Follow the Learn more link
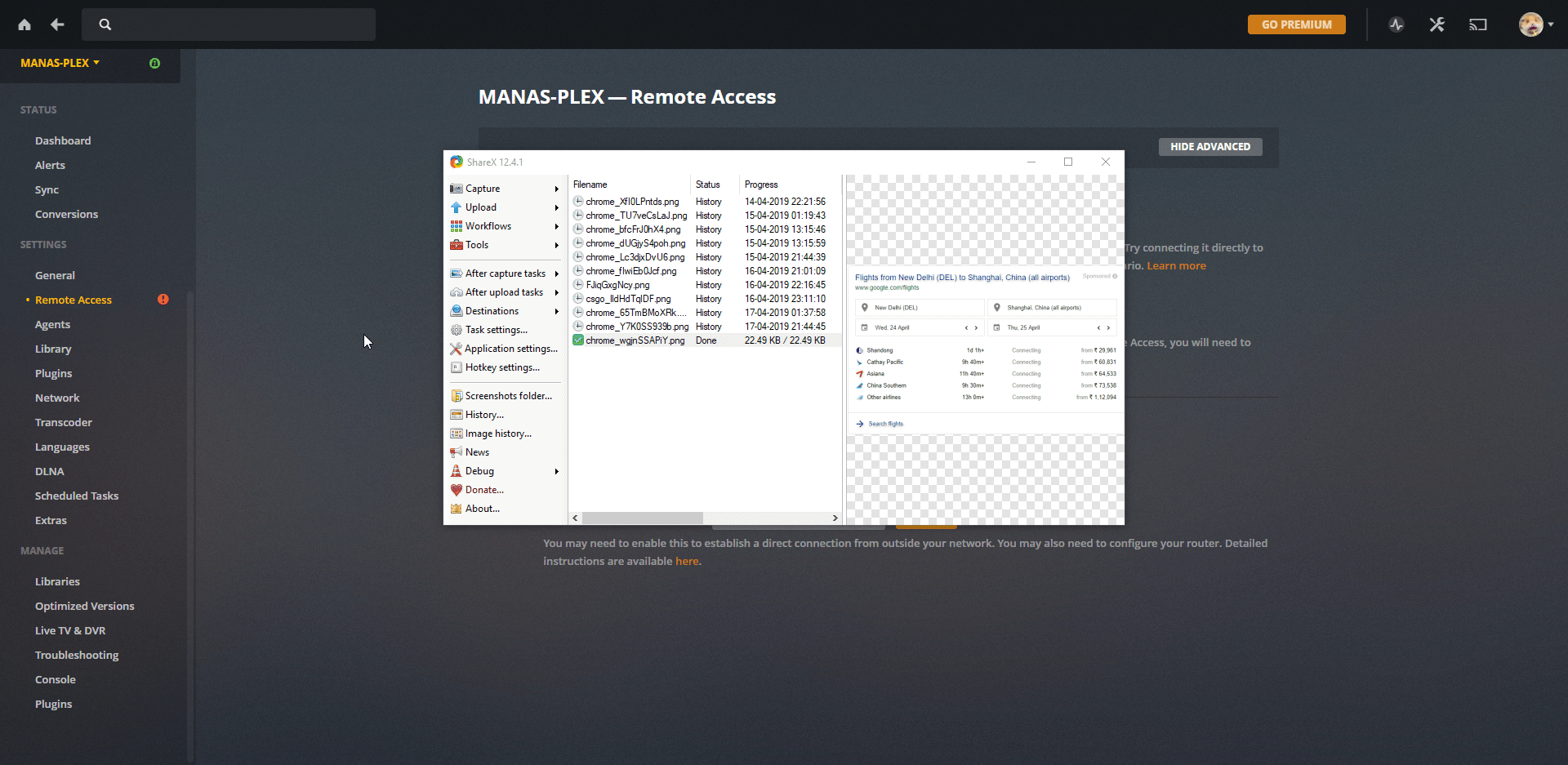The width and height of the screenshot is (1568, 765). point(1176,266)
